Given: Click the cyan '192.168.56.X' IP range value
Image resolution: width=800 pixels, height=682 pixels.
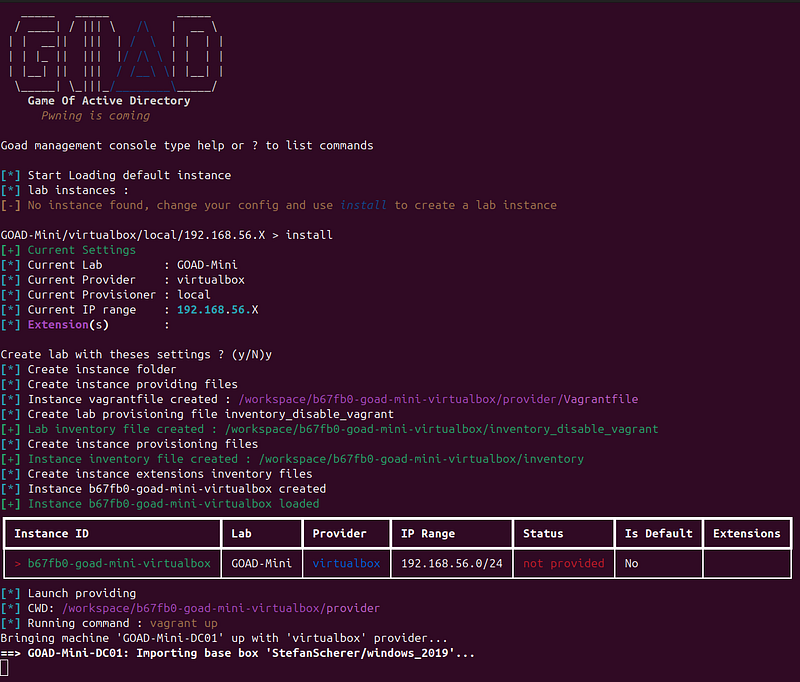Looking at the screenshot, I should pyautogui.click(x=217, y=310).
